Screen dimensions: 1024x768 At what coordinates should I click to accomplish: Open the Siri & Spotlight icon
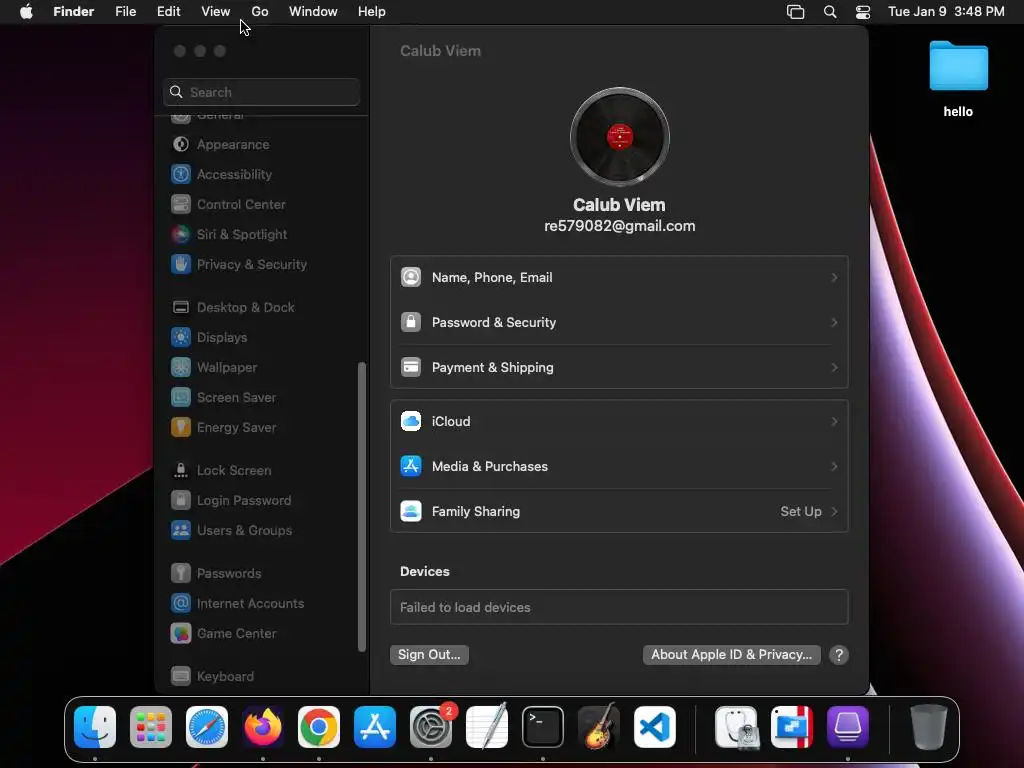pos(181,234)
